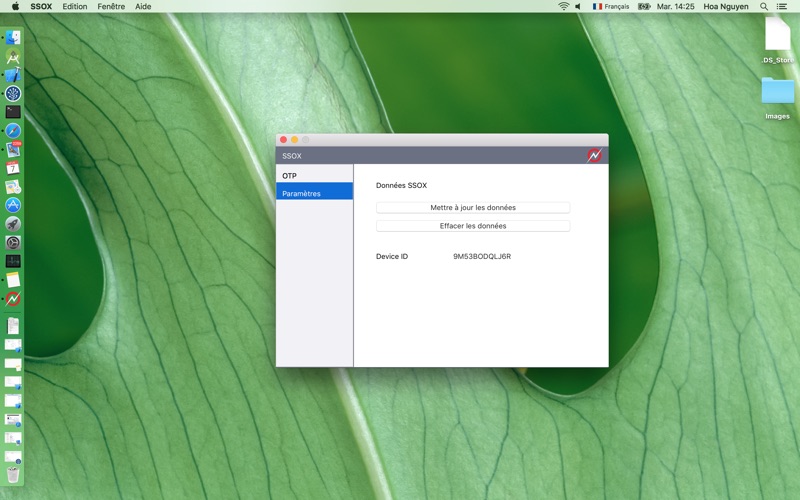Open SourceTree from the dock

point(13,93)
